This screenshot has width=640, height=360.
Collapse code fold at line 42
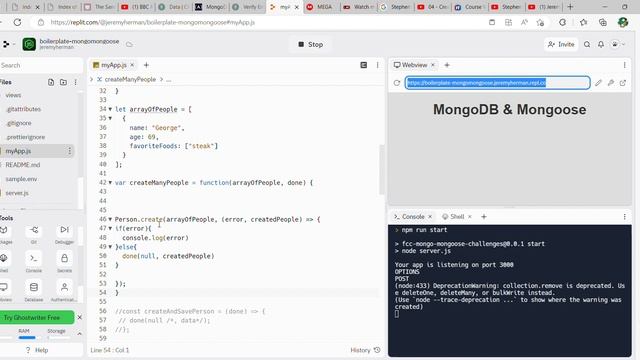pos(110,182)
